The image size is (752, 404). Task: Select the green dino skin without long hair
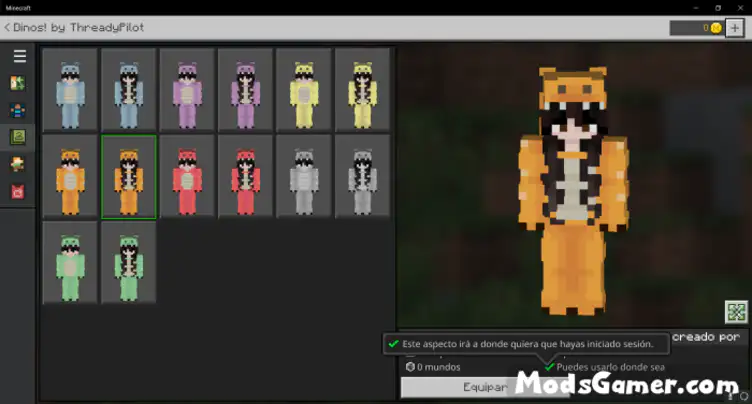pyautogui.click(x=70, y=262)
